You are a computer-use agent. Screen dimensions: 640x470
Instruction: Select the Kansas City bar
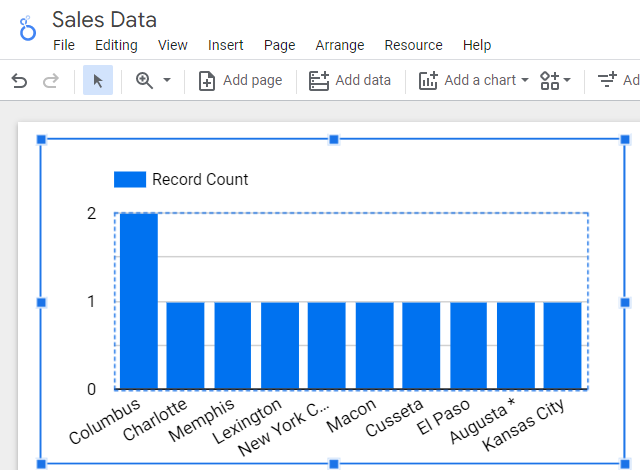click(562, 346)
